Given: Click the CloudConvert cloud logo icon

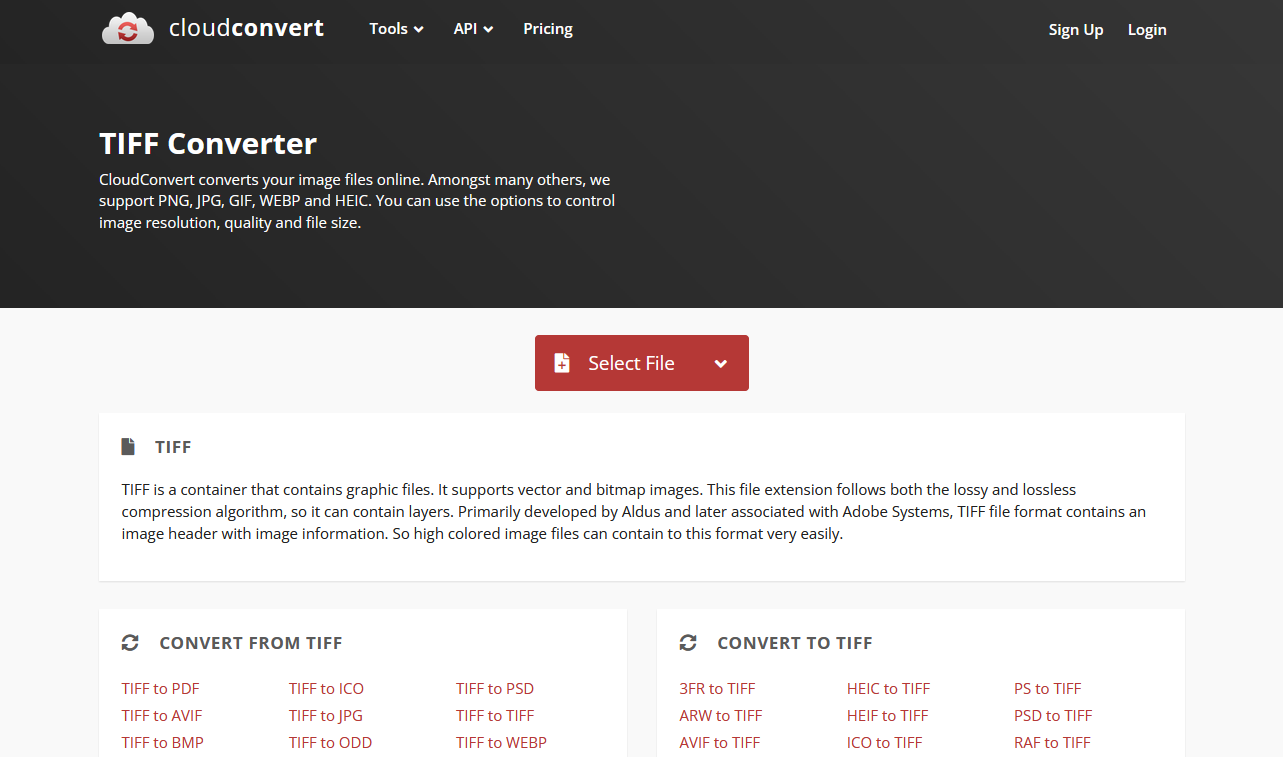Looking at the screenshot, I should (x=127, y=29).
